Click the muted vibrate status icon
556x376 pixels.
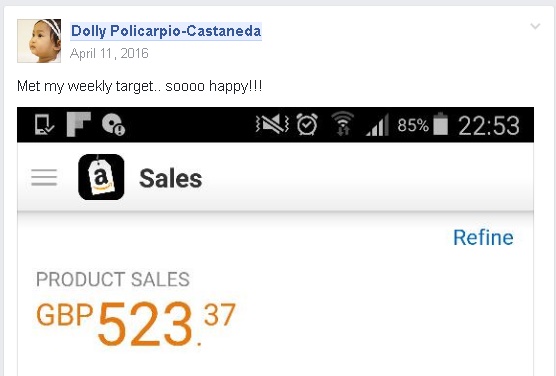click(x=272, y=124)
